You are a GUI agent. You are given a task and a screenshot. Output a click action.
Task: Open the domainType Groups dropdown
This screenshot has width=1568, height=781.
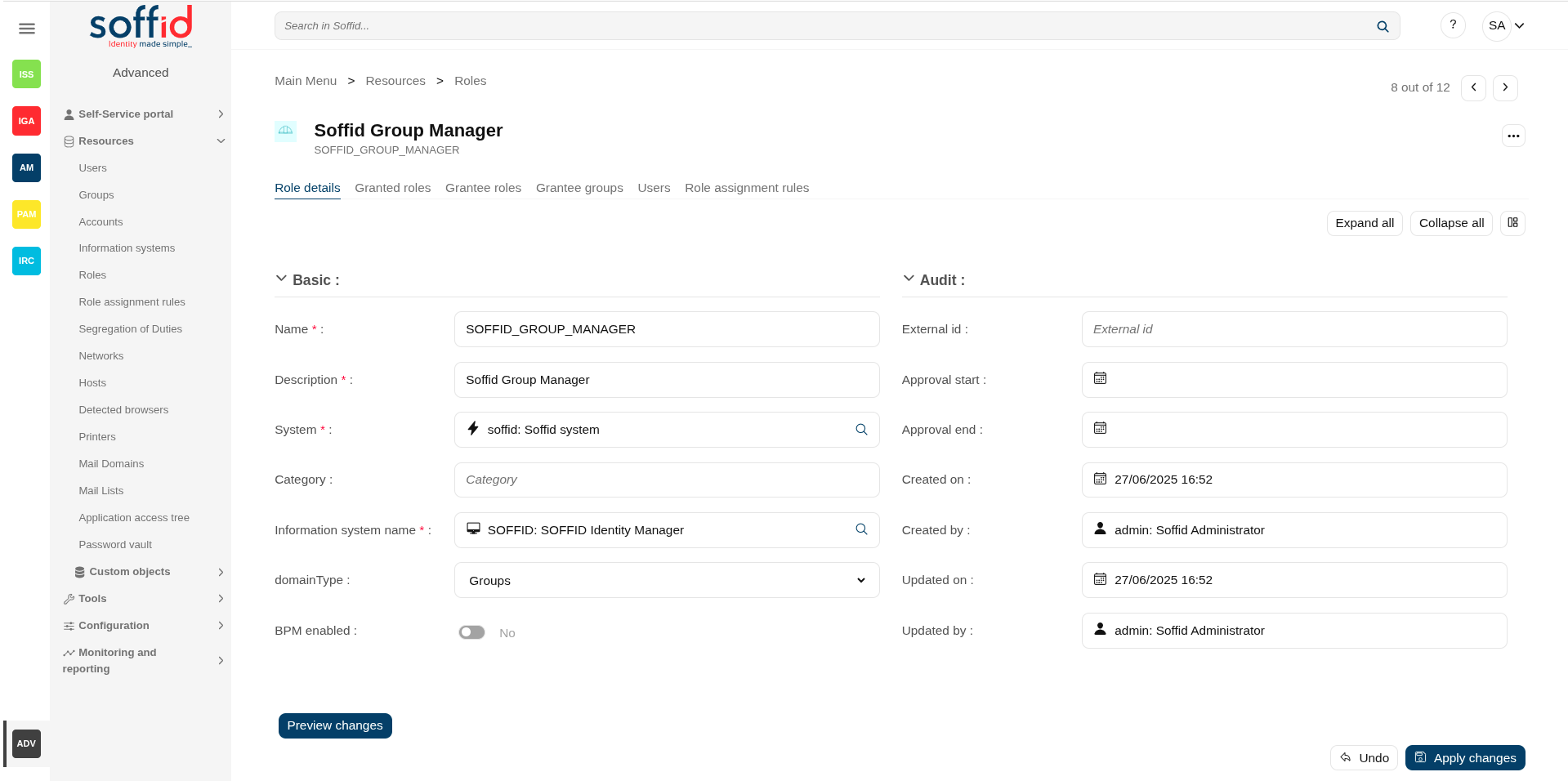click(667, 580)
